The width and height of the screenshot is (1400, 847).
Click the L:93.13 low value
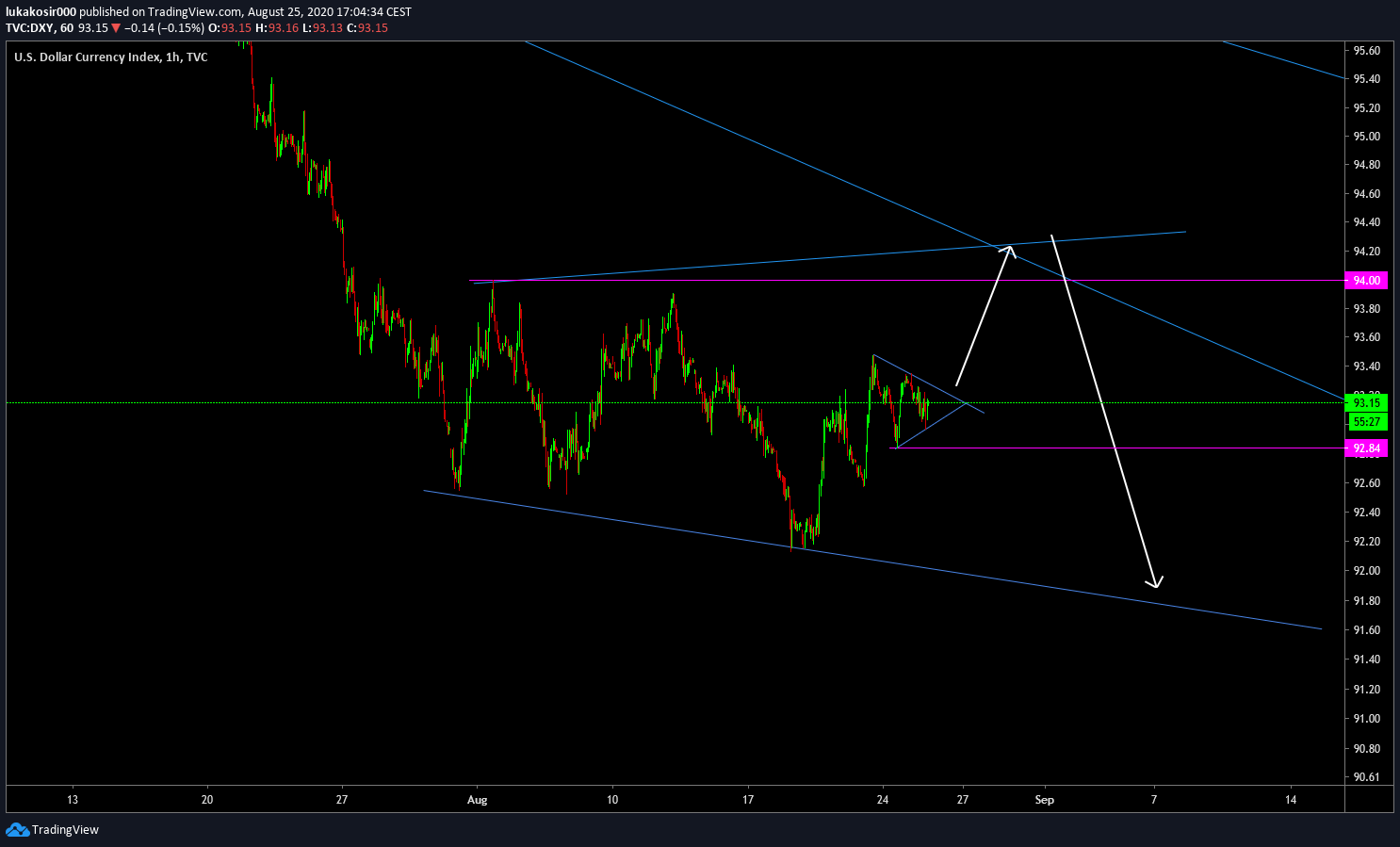pos(322,28)
